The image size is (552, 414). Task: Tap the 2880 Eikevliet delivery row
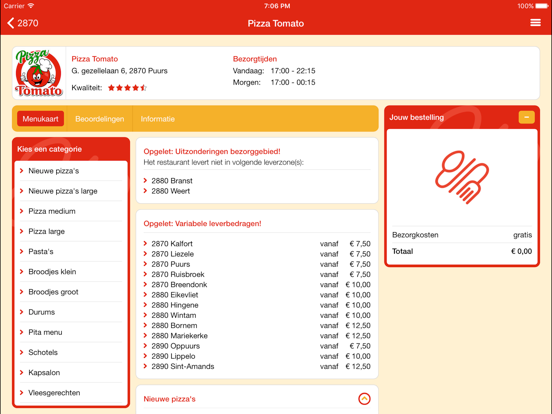coord(257,295)
